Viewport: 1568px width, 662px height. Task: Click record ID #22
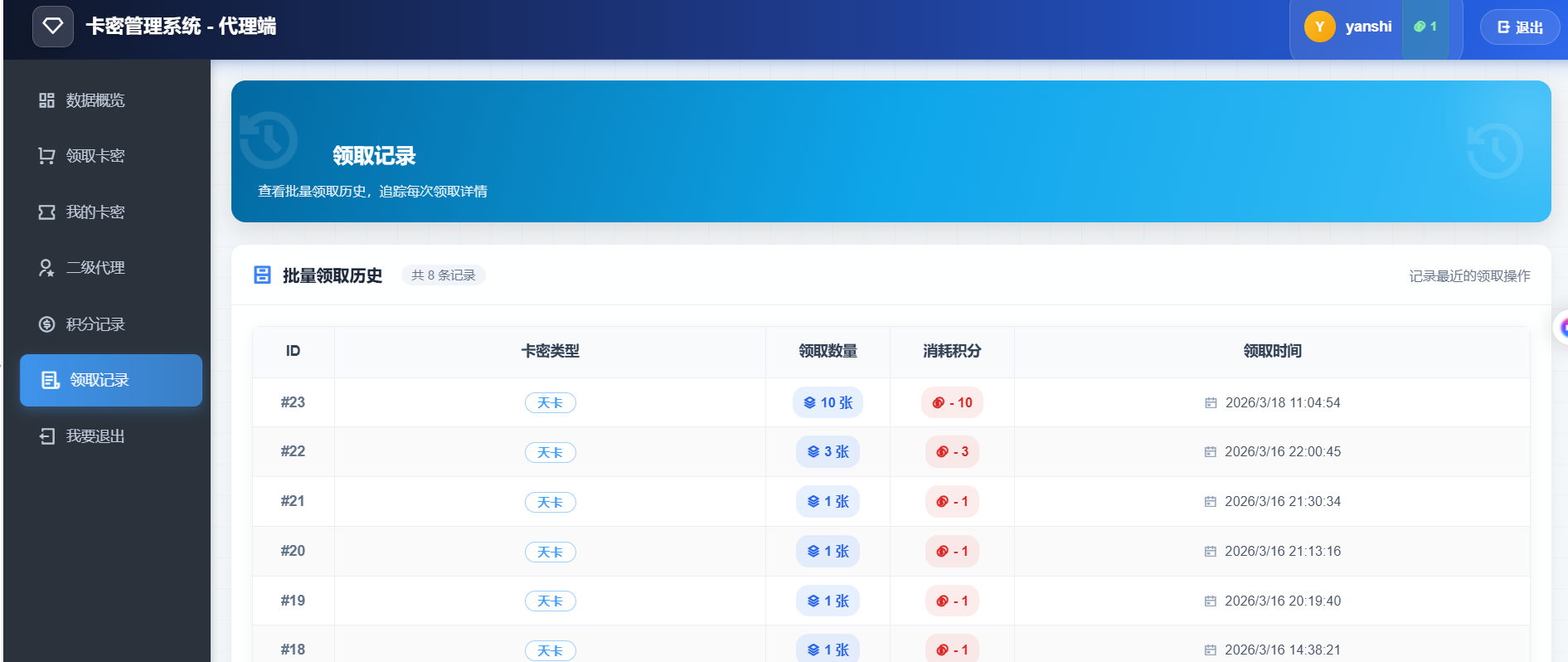point(293,451)
